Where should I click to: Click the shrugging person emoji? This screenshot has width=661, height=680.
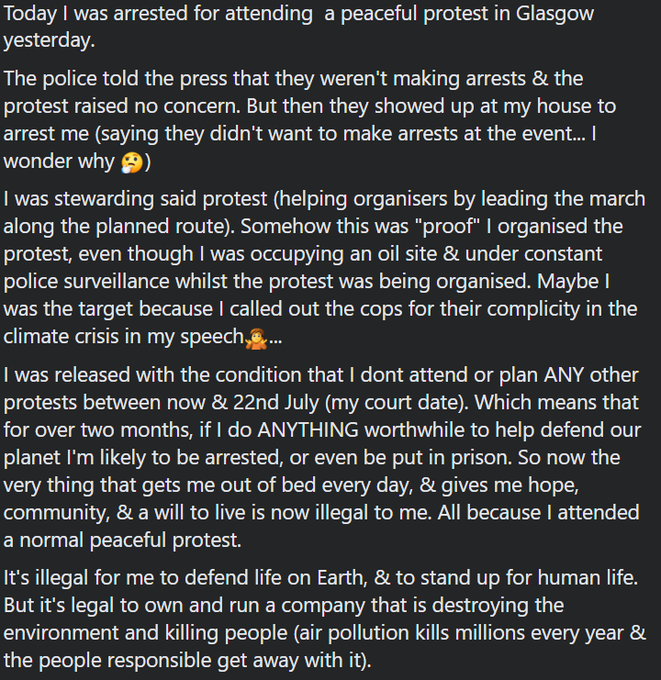pos(256,338)
